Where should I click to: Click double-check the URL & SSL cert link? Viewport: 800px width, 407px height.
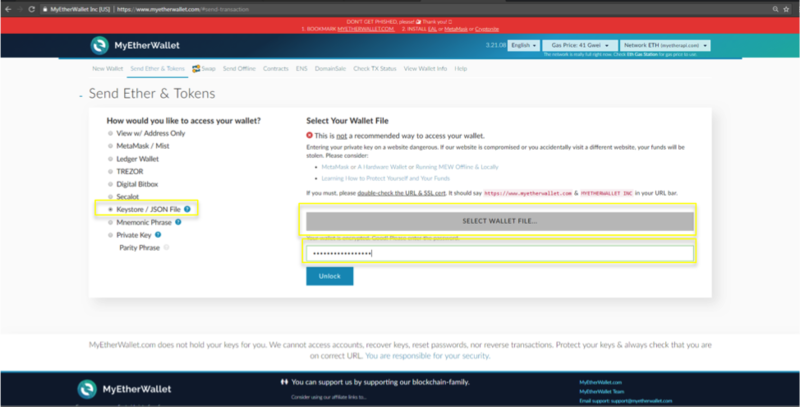click(402, 193)
